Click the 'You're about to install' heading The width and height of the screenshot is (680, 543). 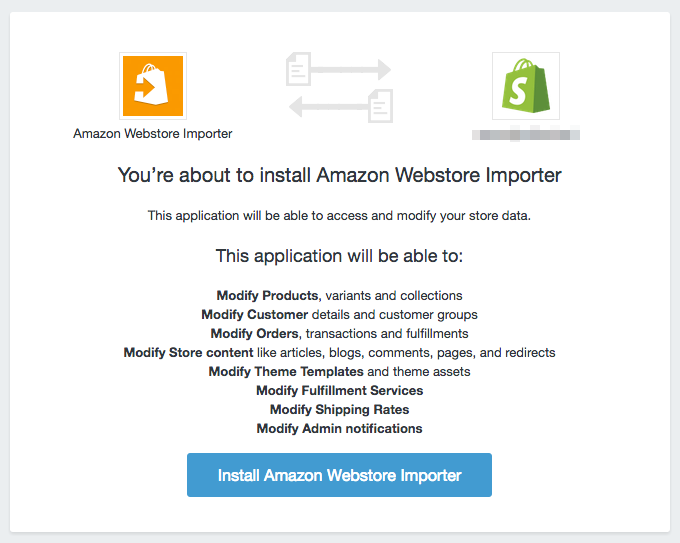coord(340,175)
